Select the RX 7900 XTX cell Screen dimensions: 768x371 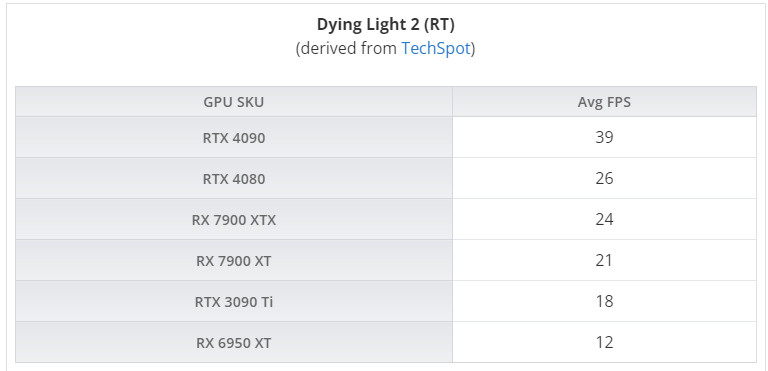[234, 220]
